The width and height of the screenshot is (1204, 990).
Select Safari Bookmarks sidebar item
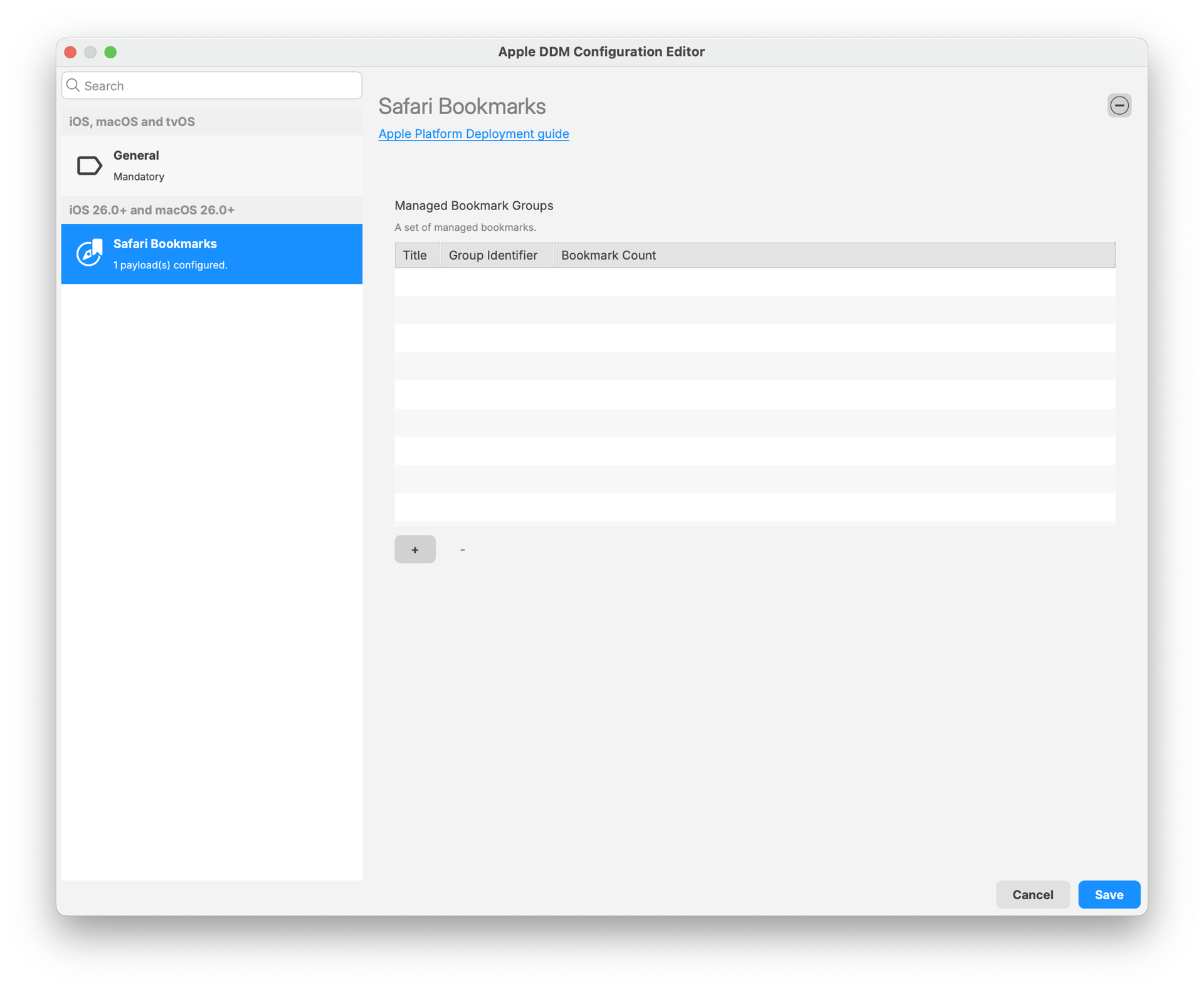click(x=212, y=254)
